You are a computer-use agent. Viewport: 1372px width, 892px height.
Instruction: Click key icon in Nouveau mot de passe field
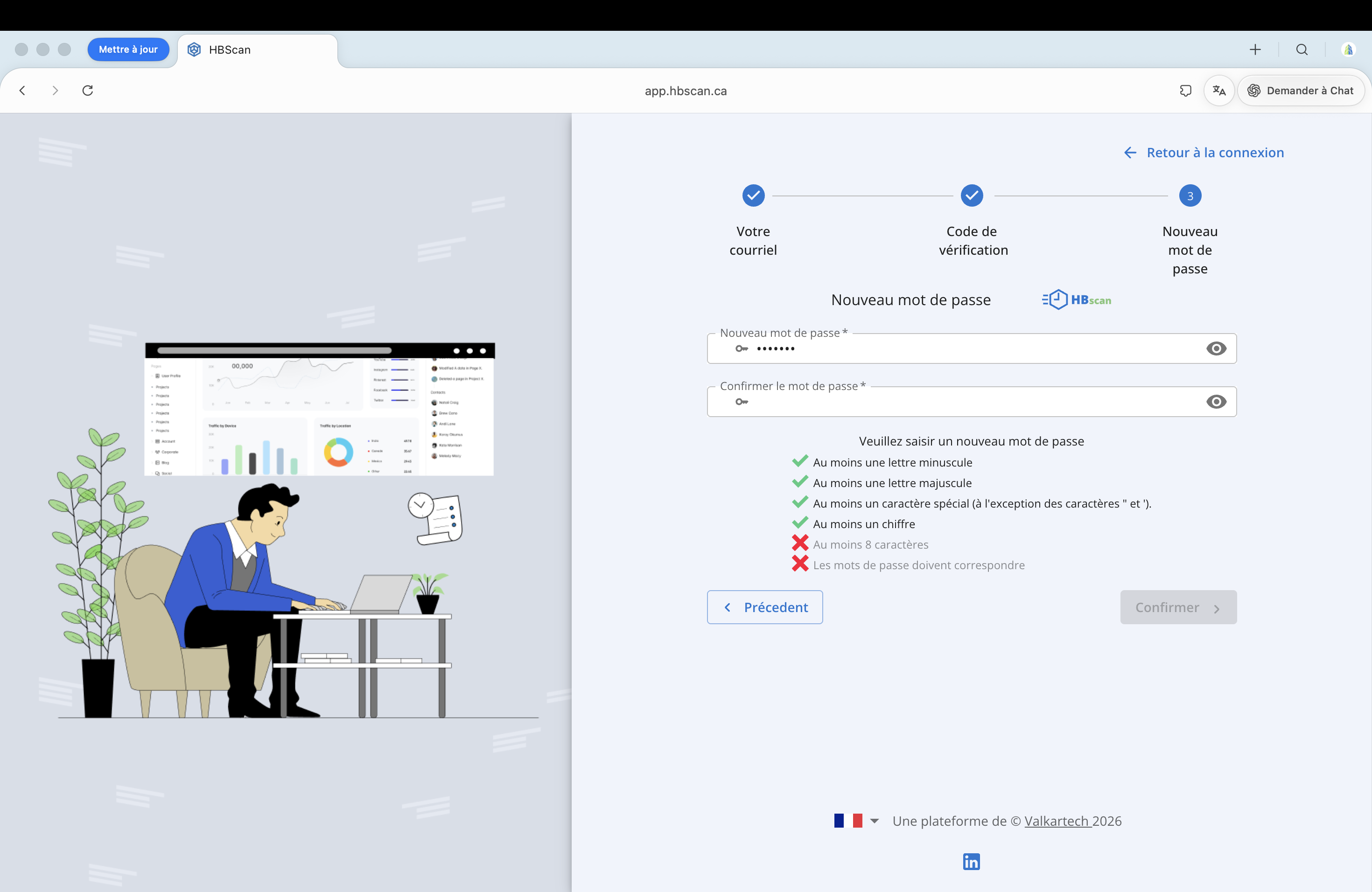742,348
